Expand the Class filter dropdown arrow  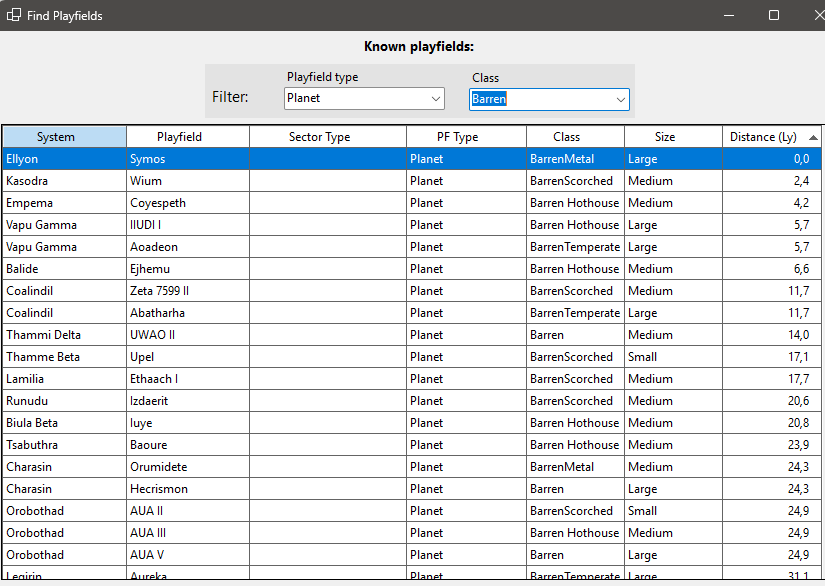tap(621, 99)
